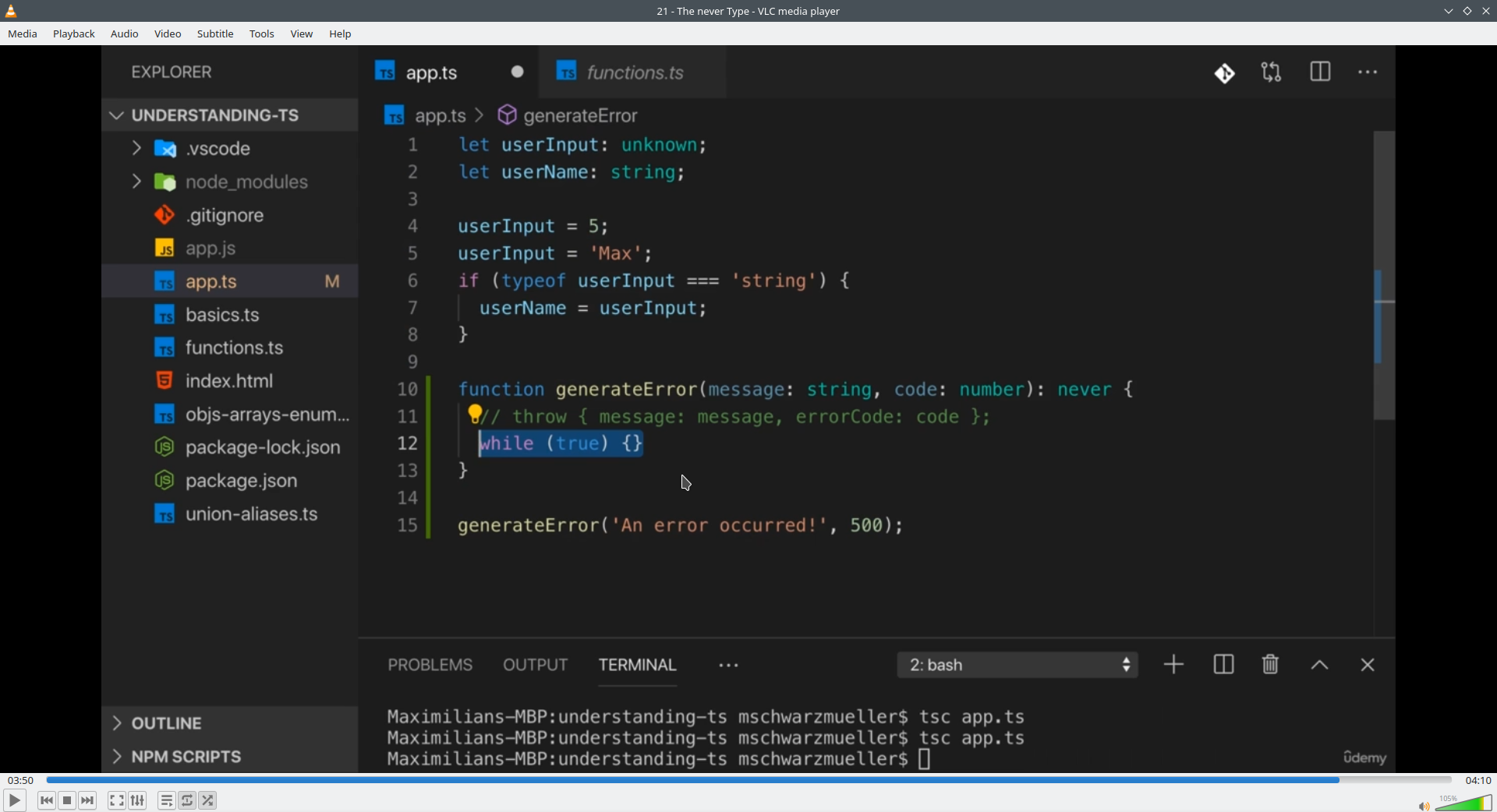Click the VLC cone icon in title bar

point(11,11)
